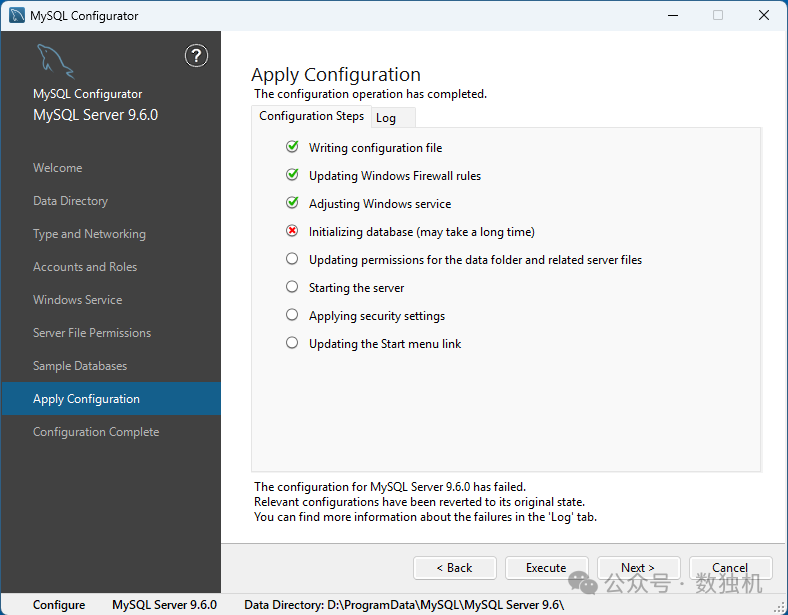Open Sample Databases step
This screenshot has height=615, width=788.
tap(80, 366)
